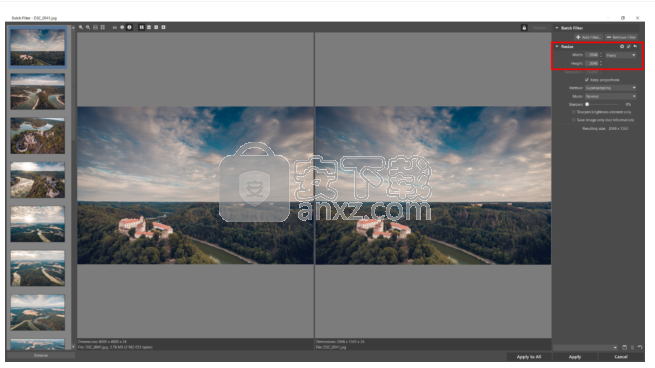Click the zoom out magnifier icon
Image resolution: width=655 pixels, height=368 pixels.
pyautogui.click(x=88, y=27)
